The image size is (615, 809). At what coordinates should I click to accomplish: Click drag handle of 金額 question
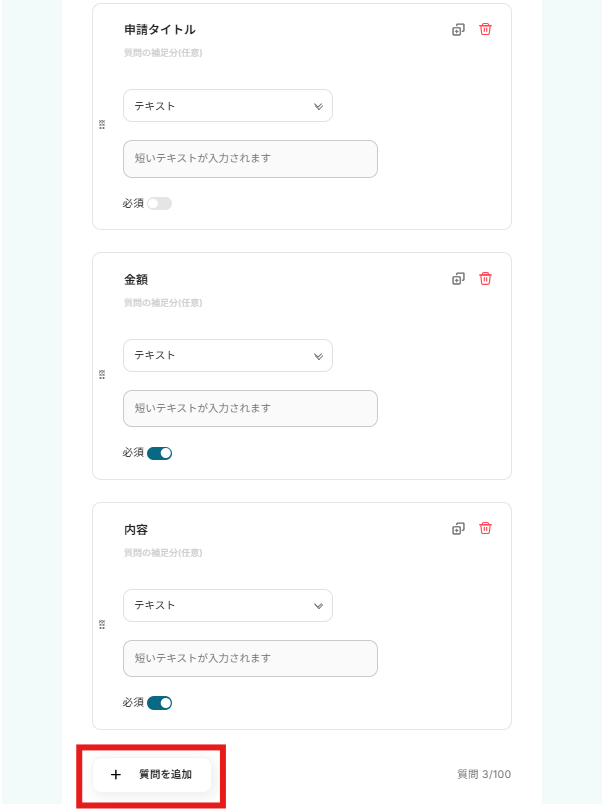[102, 375]
